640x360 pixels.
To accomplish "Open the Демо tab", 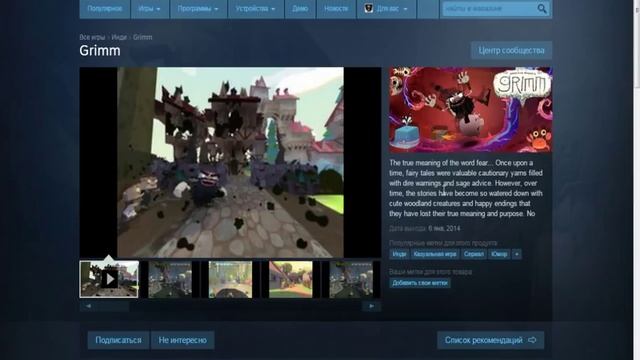I will 300,9.
